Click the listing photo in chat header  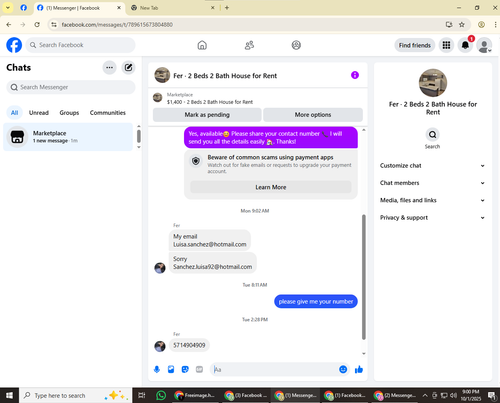[x=162, y=75]
